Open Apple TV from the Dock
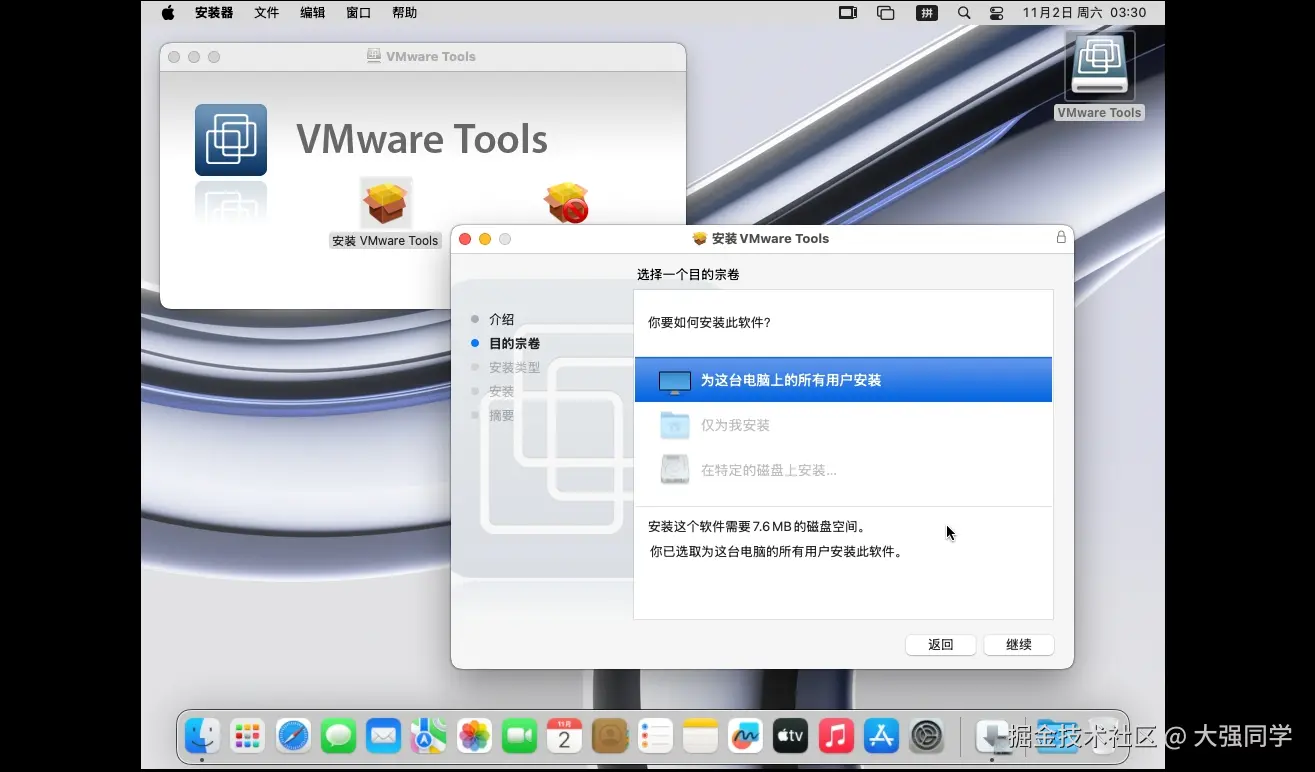The image size is (1315, 772). tap(790, 737)
